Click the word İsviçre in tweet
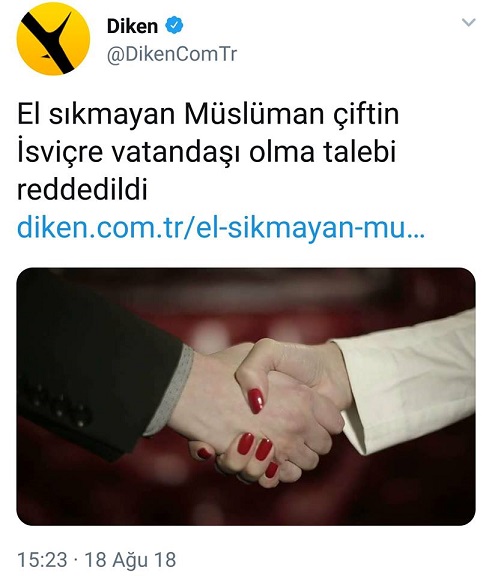The width and height of the screenshot is (492, 576). pos(60,152)
